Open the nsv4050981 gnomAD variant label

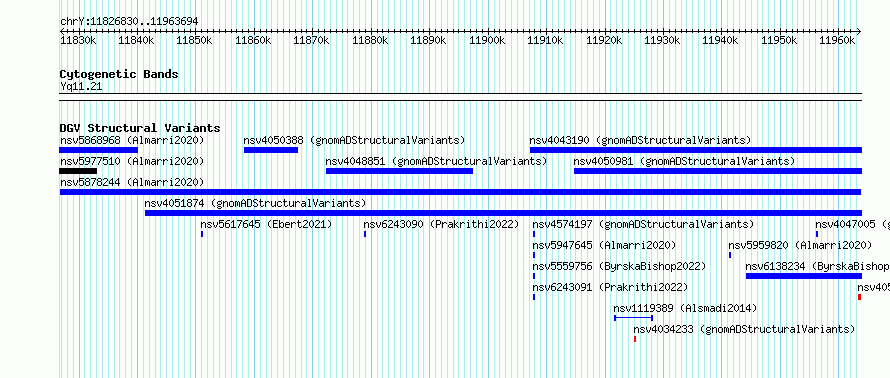tap(684, 161)
